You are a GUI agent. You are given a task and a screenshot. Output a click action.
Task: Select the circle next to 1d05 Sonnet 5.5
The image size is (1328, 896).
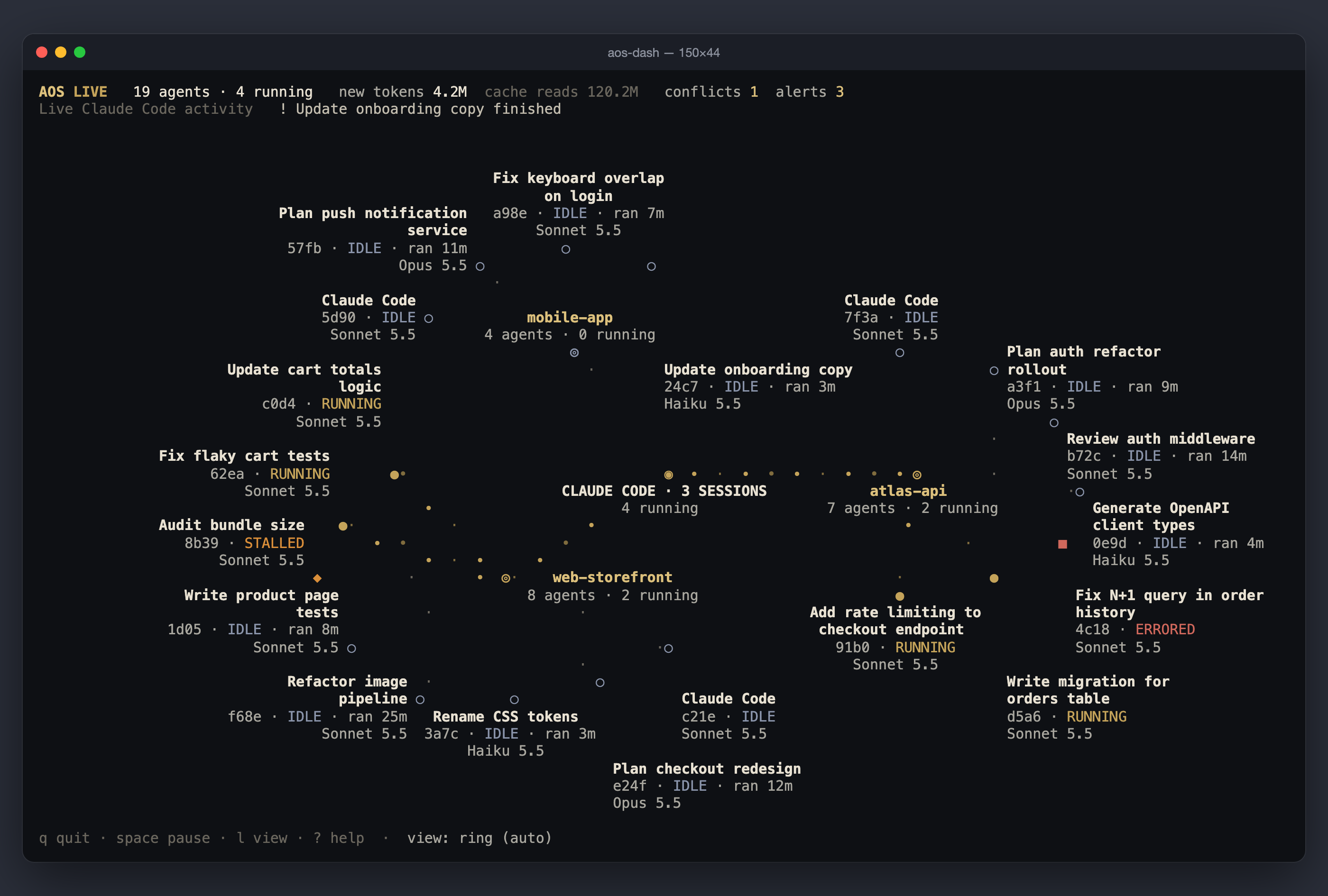coord(351,648)
